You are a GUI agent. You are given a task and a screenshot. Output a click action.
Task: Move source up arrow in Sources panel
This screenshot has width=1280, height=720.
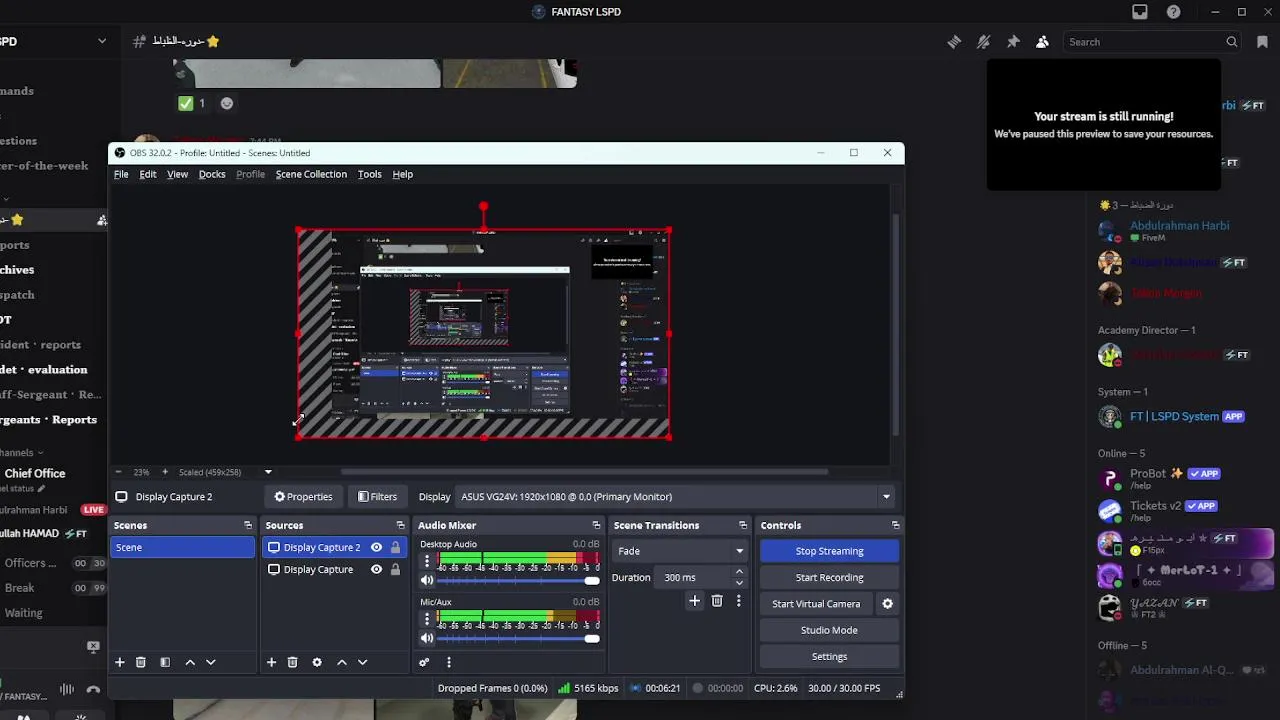click(341, 662)
